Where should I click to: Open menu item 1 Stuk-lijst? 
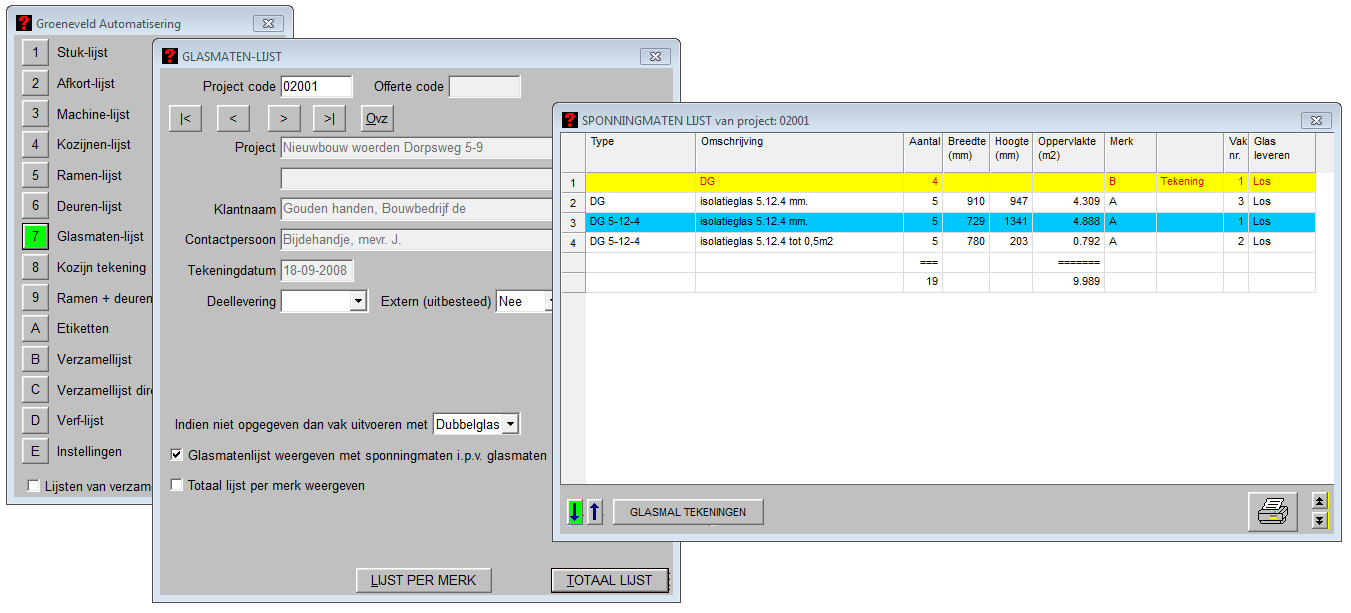tap(35, 52)
